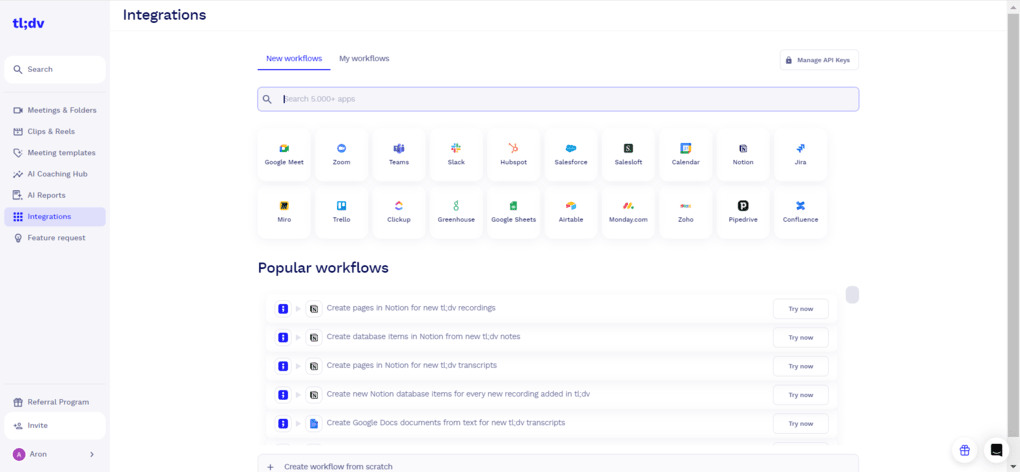Open Clips & Reels section
The image size is (1020, 472).
click(x=55, y=131)
